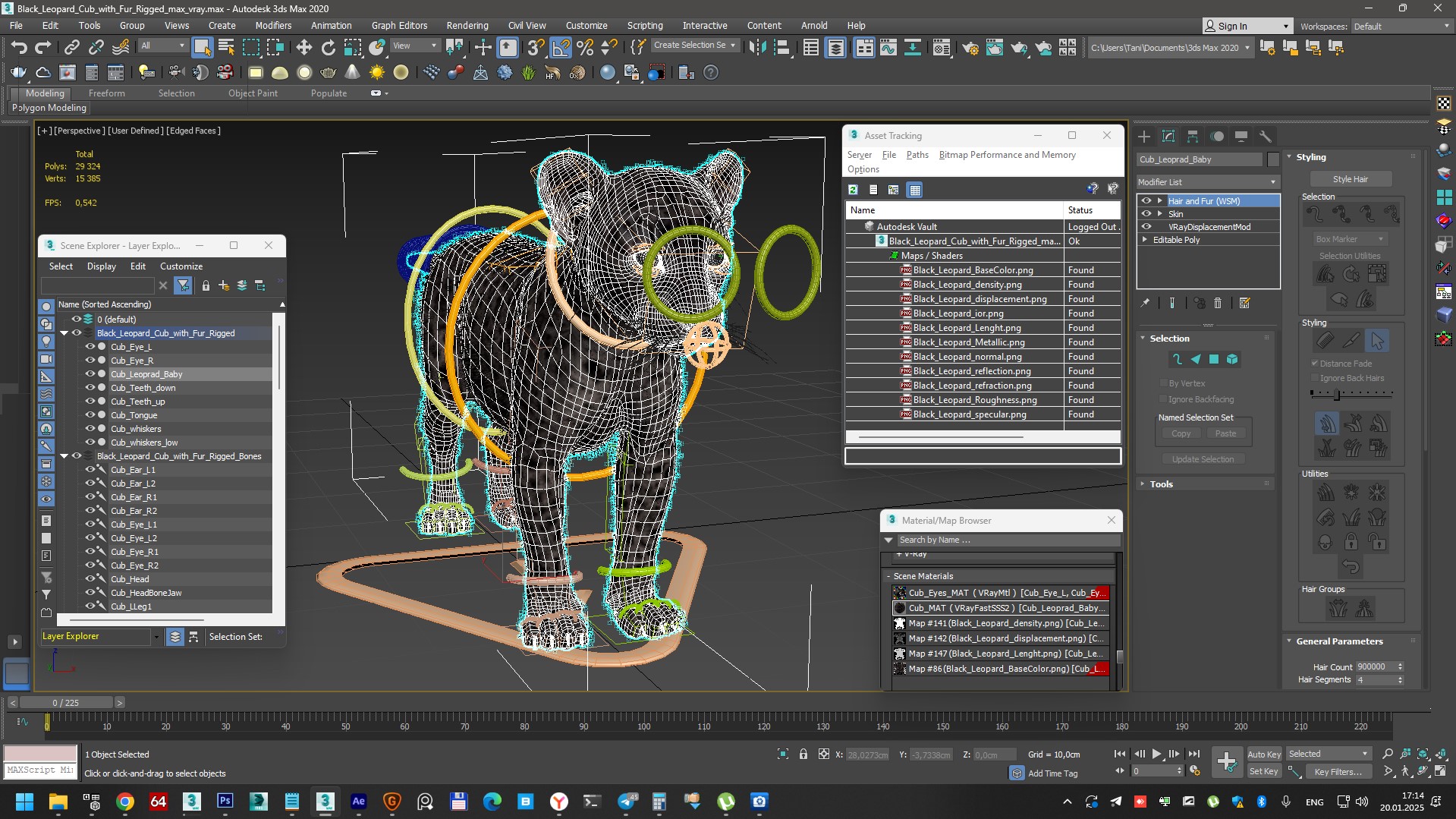Toggle visibility of Cub_Tongue object

(90, 415)
